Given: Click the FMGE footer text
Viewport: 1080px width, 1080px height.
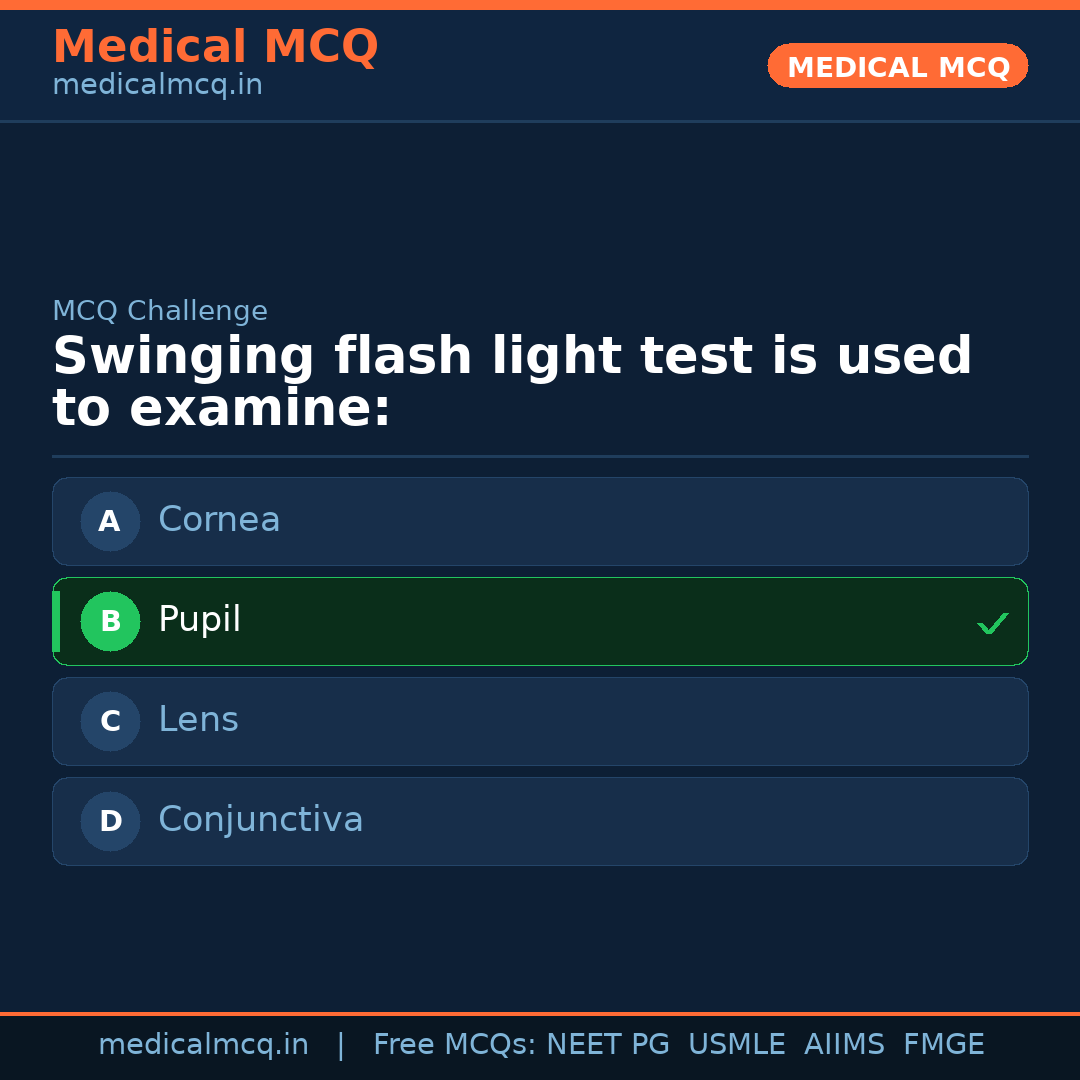Looking at the screenshot, I should pos(943,1045).
